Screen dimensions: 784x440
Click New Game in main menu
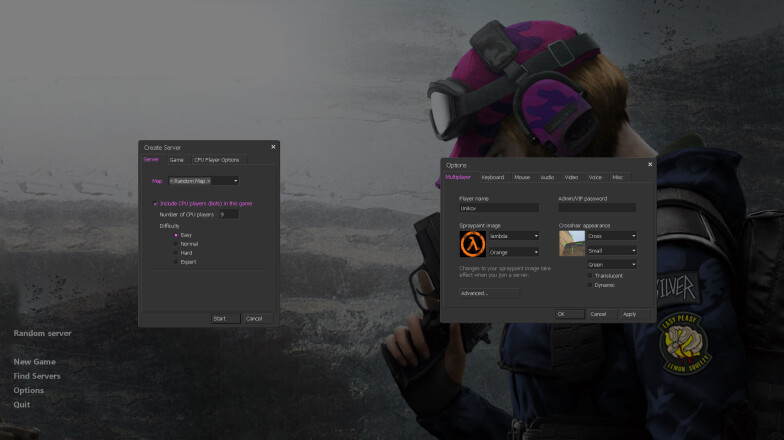pyautogui.click(x=34, y=362)
